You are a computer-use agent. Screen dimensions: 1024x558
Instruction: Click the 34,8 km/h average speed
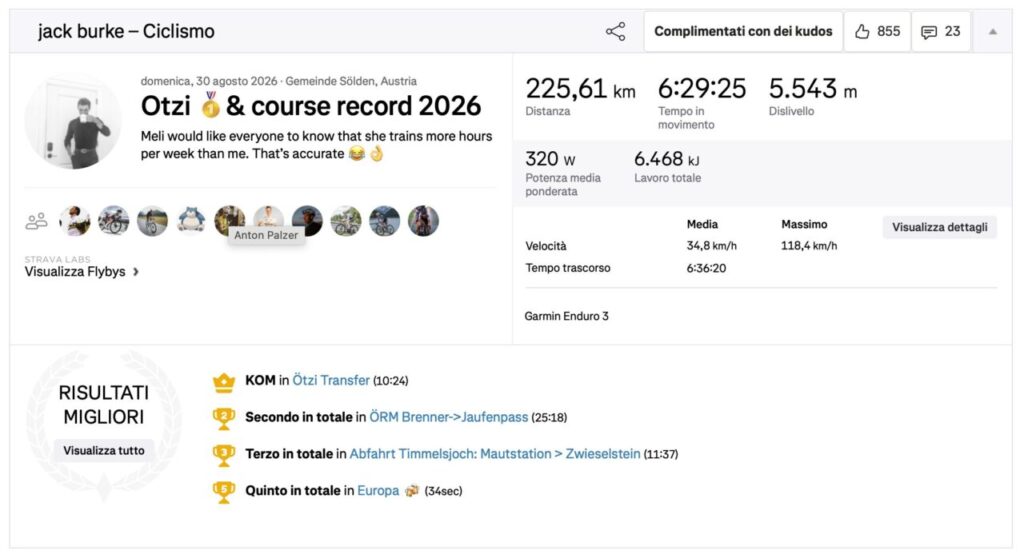coord(711,246)
